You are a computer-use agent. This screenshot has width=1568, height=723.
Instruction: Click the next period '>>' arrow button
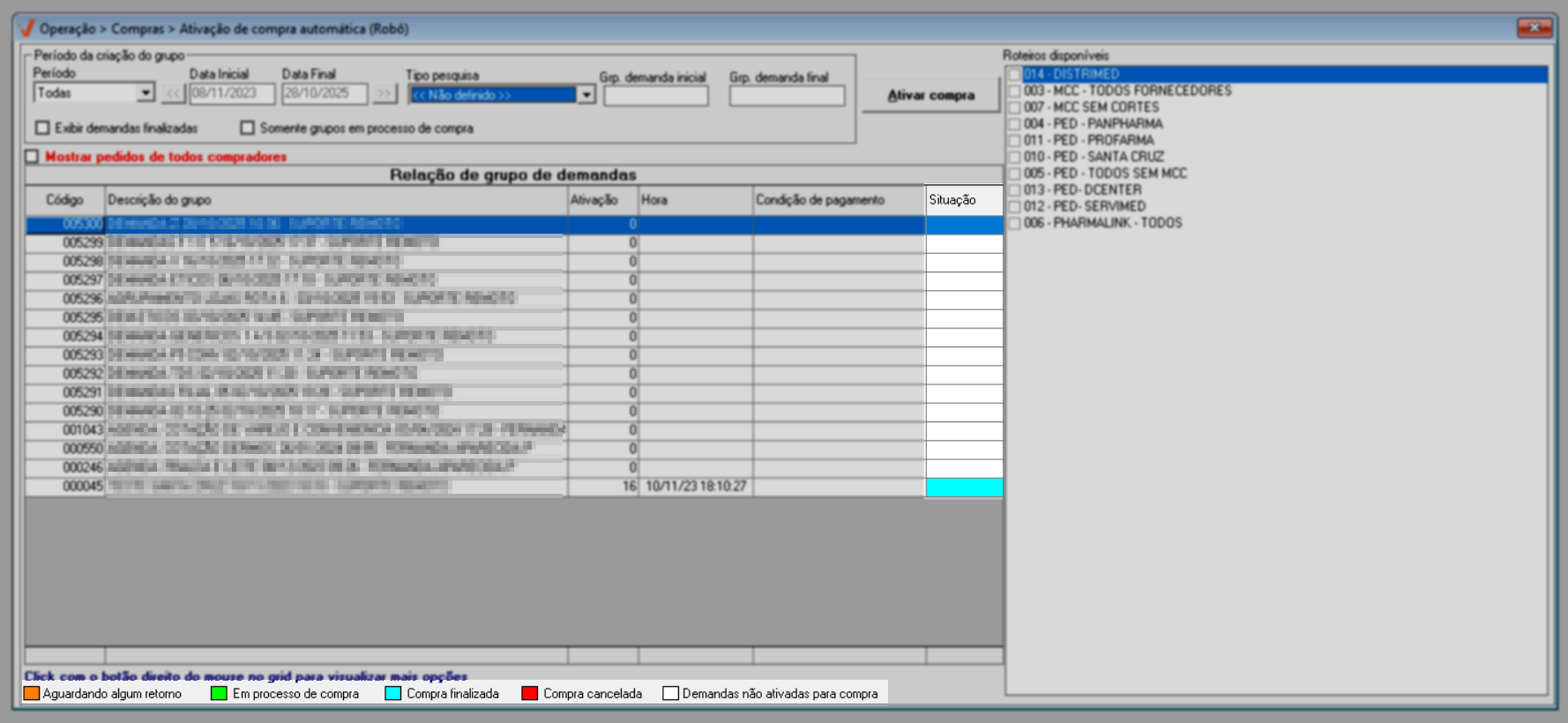384,93
